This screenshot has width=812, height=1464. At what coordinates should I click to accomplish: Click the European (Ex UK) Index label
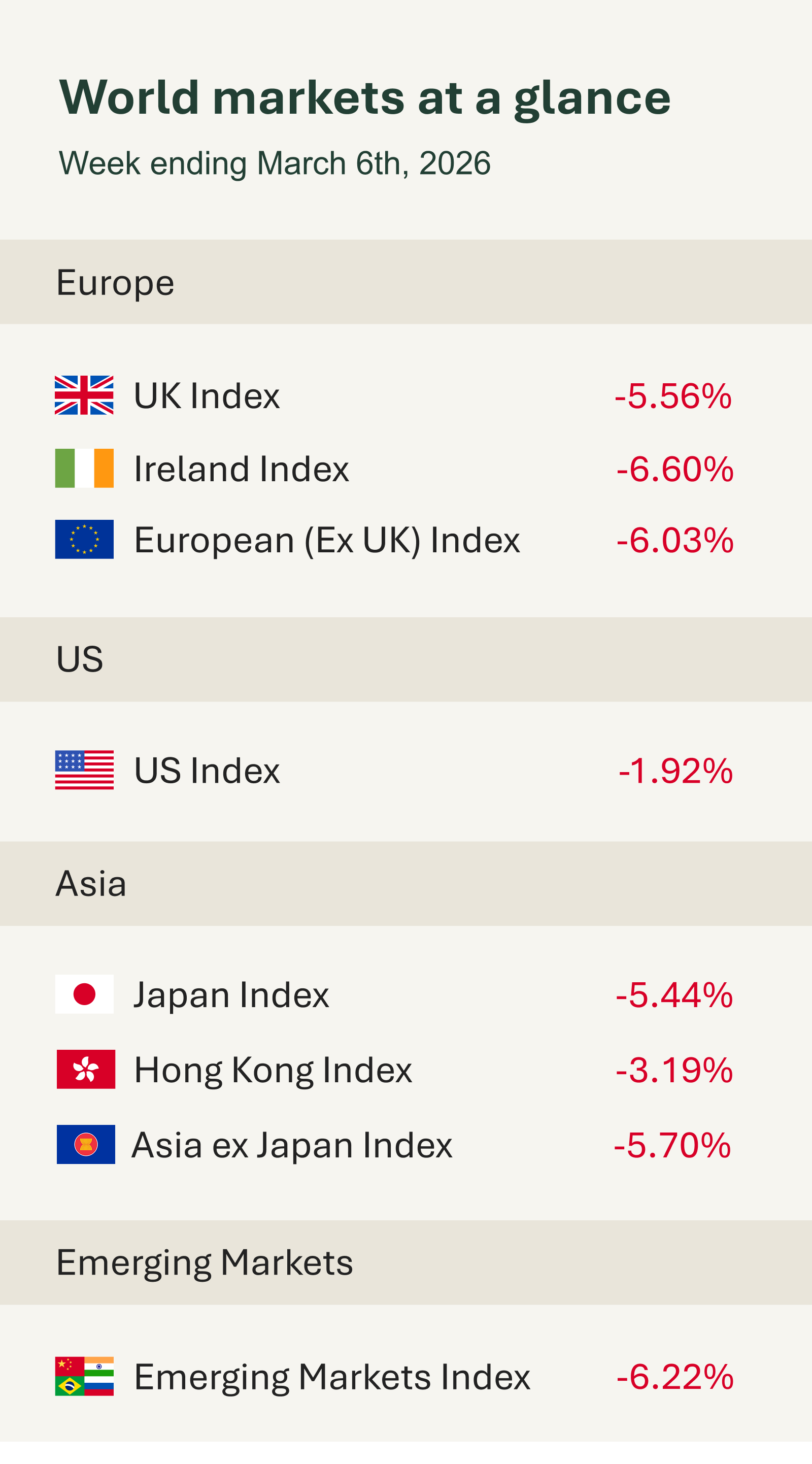327,540
